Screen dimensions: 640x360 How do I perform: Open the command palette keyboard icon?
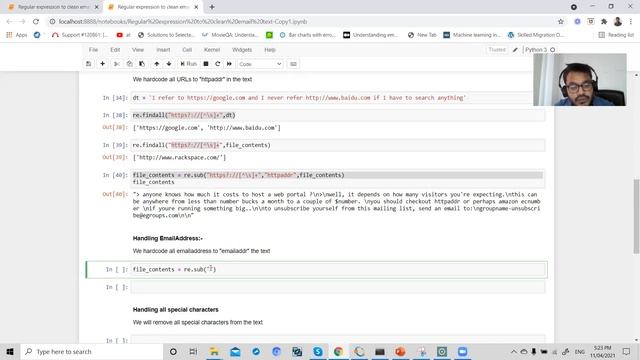pos(293,64)
